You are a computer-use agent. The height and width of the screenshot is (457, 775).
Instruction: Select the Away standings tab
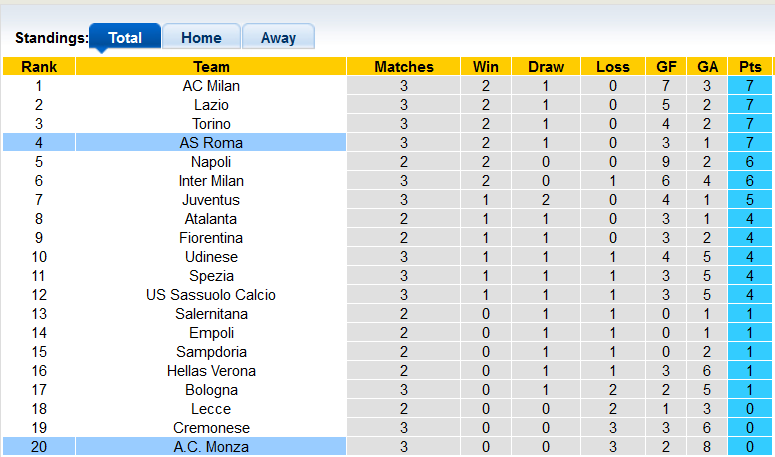click(278, 38)
